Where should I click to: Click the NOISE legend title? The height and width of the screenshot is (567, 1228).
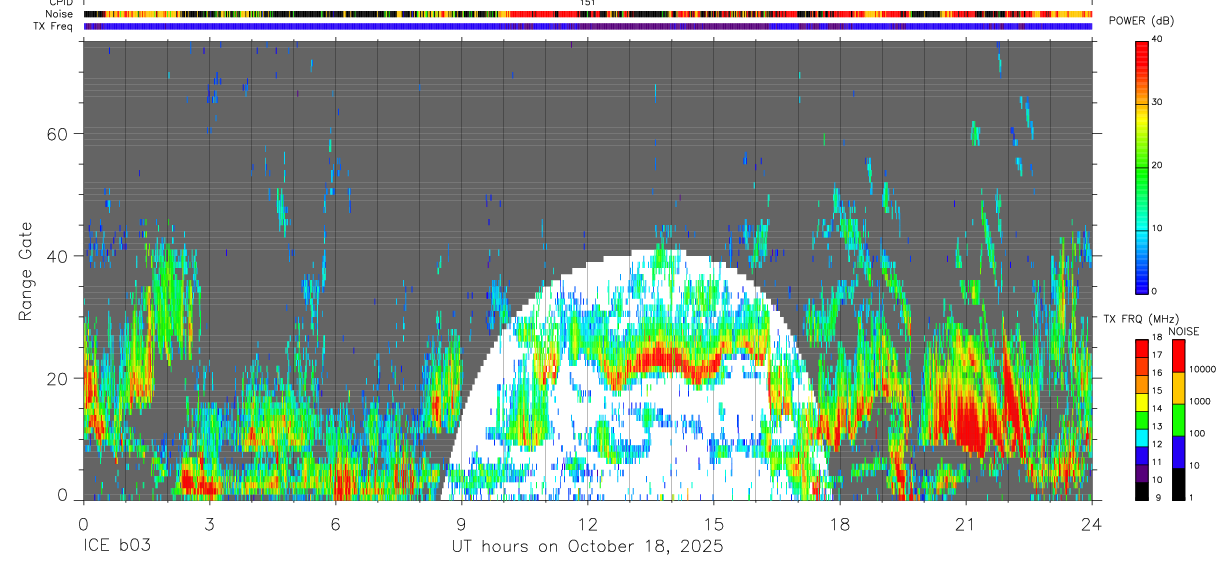[x=1184, y=331]
